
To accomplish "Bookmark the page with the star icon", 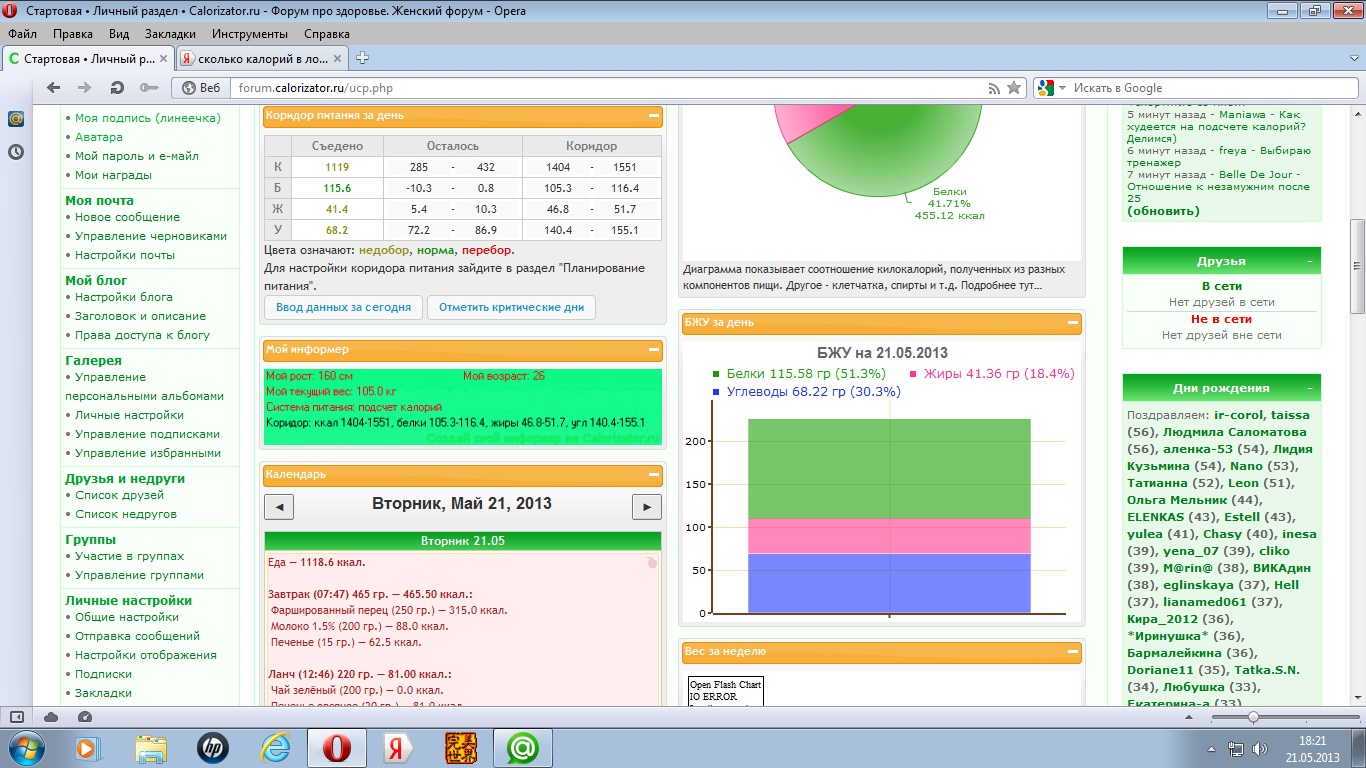I will pyautogui.click(x=1013, y=88).
